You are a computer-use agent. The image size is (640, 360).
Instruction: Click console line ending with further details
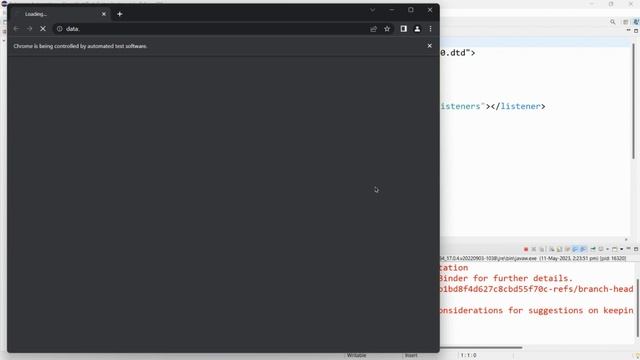pos(506,278)
